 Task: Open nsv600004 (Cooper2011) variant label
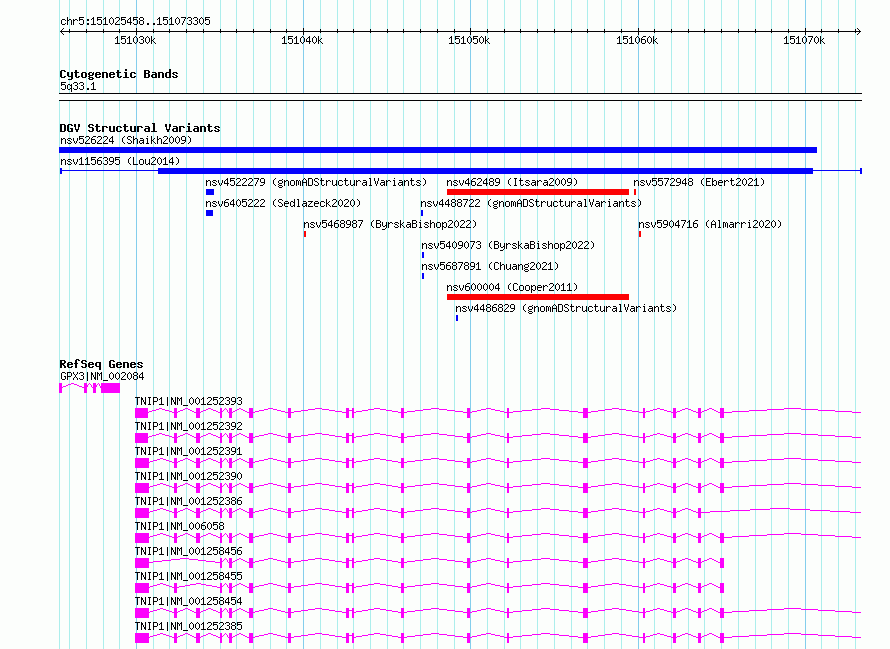[x=512, y=287]
